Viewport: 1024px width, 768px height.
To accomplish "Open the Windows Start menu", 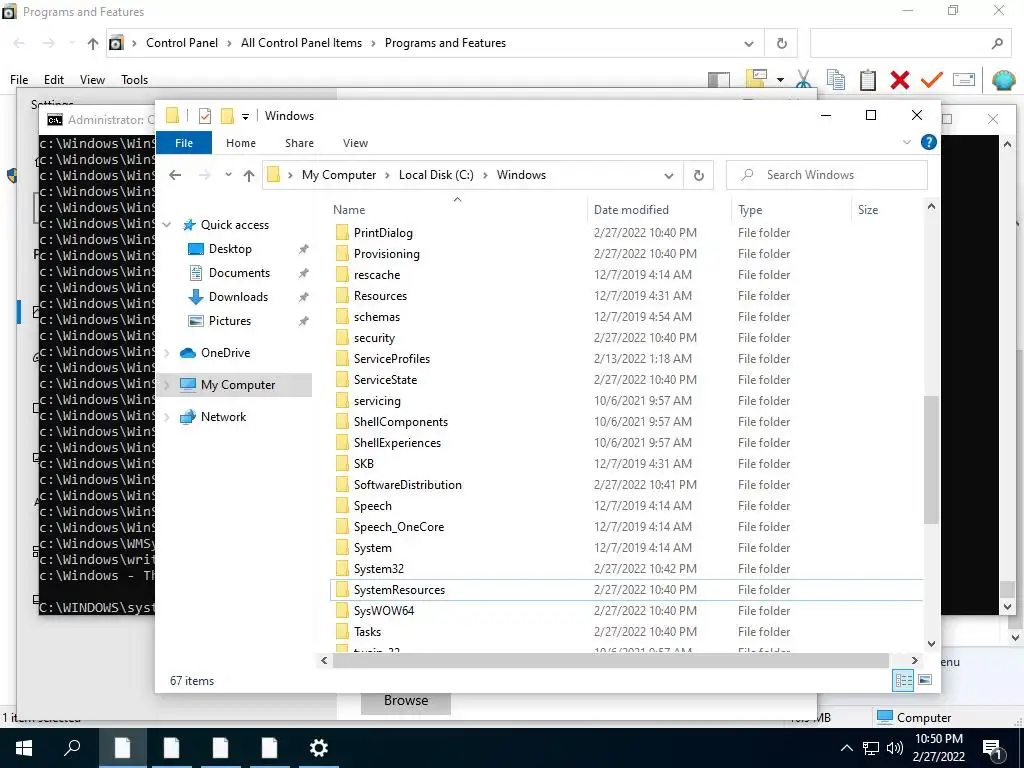I will [24, 748].
